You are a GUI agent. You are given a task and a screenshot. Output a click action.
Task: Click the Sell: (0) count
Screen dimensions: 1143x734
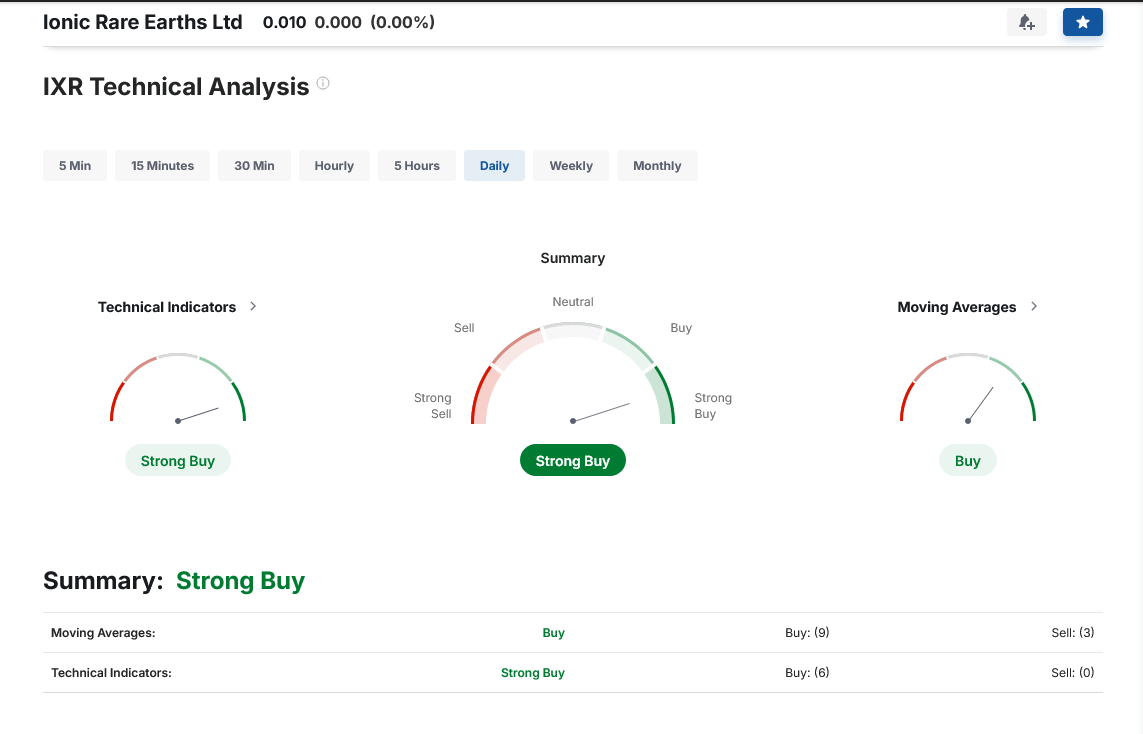(1072, 673)
